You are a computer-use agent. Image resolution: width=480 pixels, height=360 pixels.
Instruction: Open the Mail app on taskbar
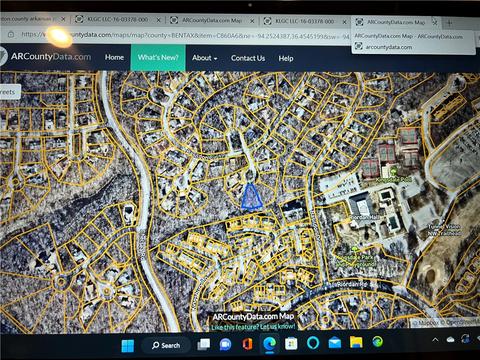click(335, 343)
